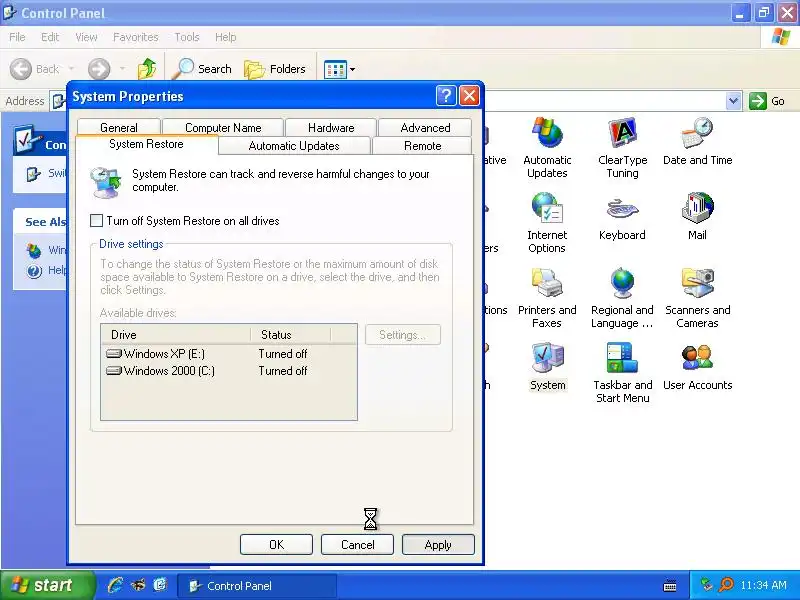This screenshot has width=800, height=600.
Task: Click the Drive column header
Action: (176, 335)
